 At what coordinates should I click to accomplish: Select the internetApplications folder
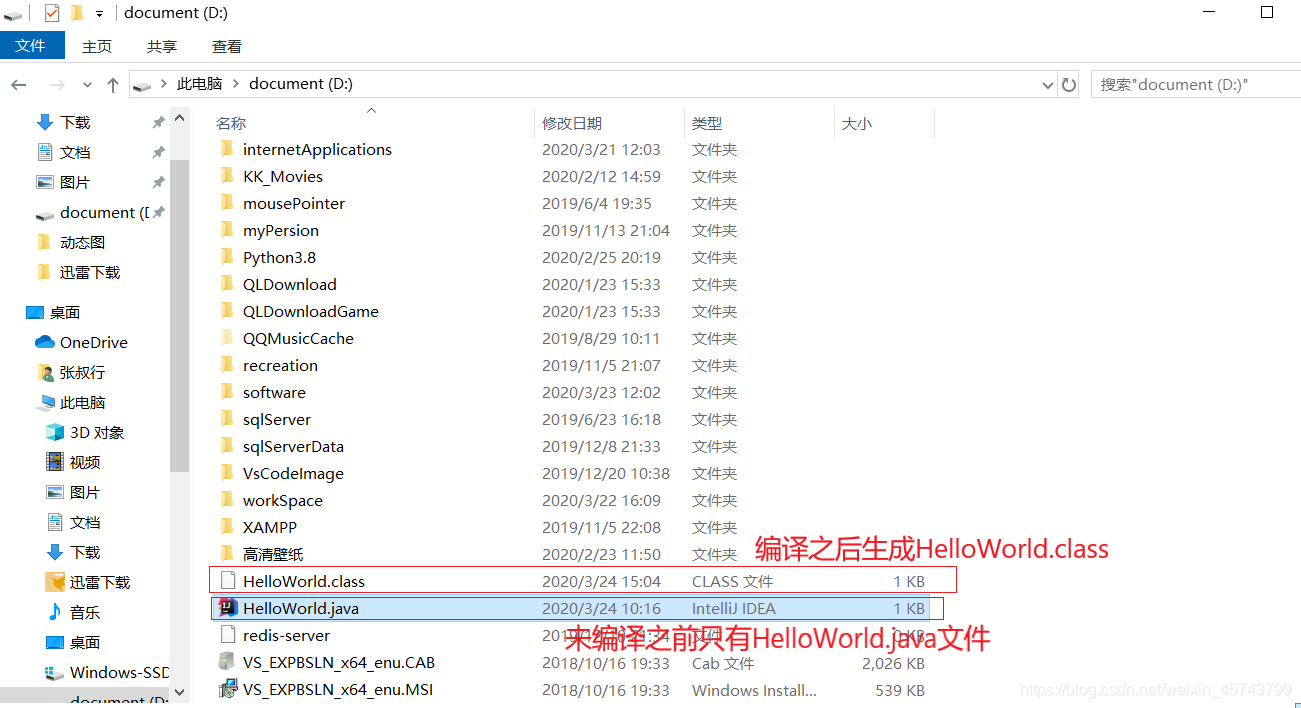coord(317,150)
